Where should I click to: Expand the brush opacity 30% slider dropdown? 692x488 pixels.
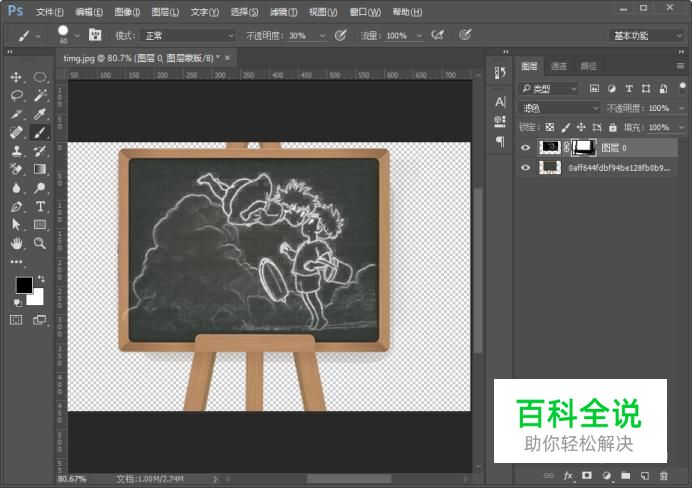pos(323,35)
